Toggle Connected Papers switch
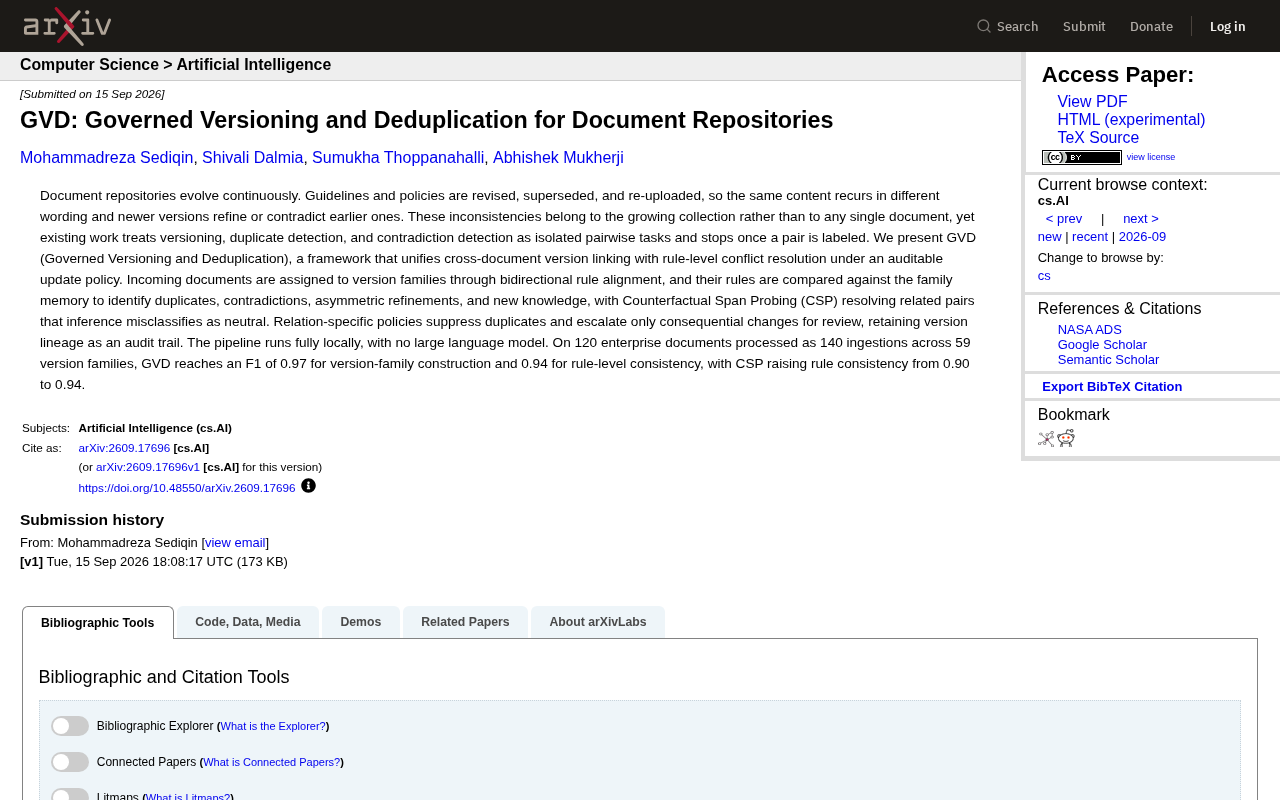Viewport: 1280px width, 800px height. pos(70,762)
